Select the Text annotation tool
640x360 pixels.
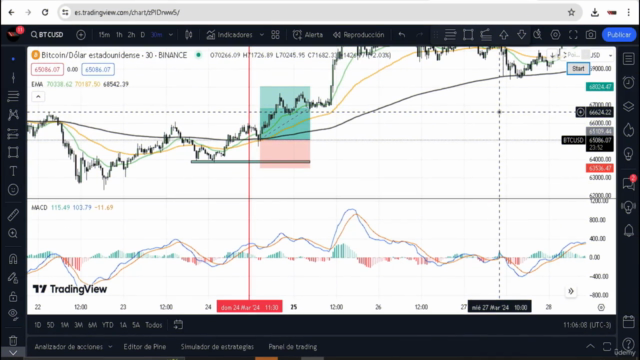tap(13, 171)
